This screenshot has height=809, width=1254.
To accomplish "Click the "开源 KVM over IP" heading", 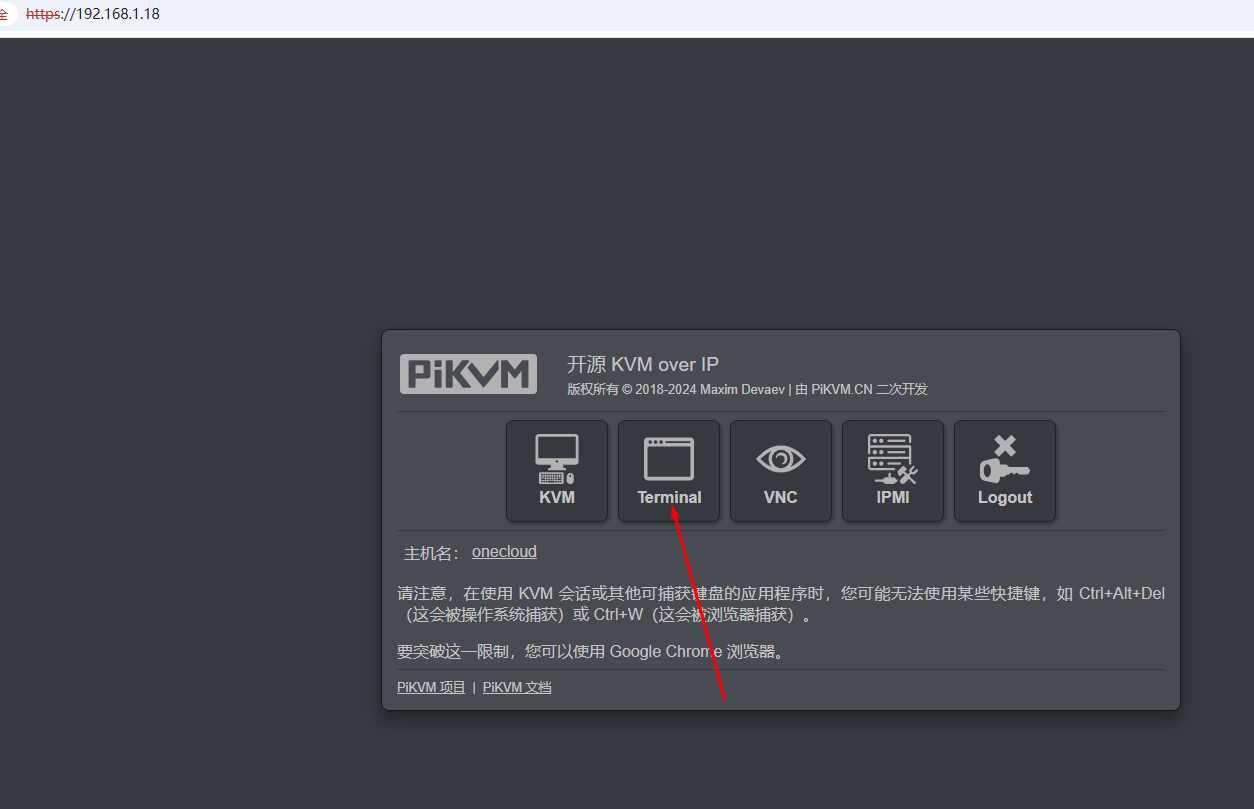I will [x=642, y=365].
